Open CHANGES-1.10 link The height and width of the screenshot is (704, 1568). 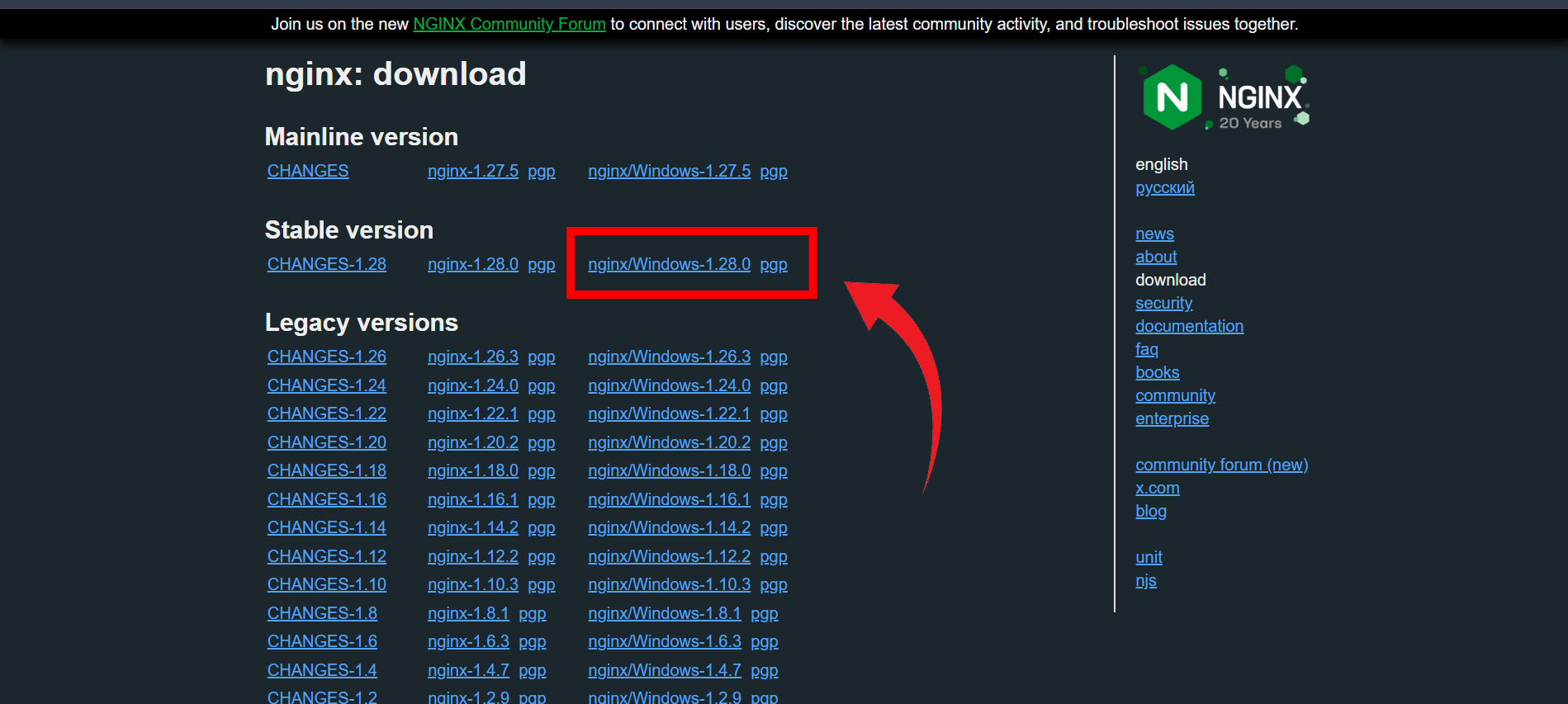(x=327, y=584)
